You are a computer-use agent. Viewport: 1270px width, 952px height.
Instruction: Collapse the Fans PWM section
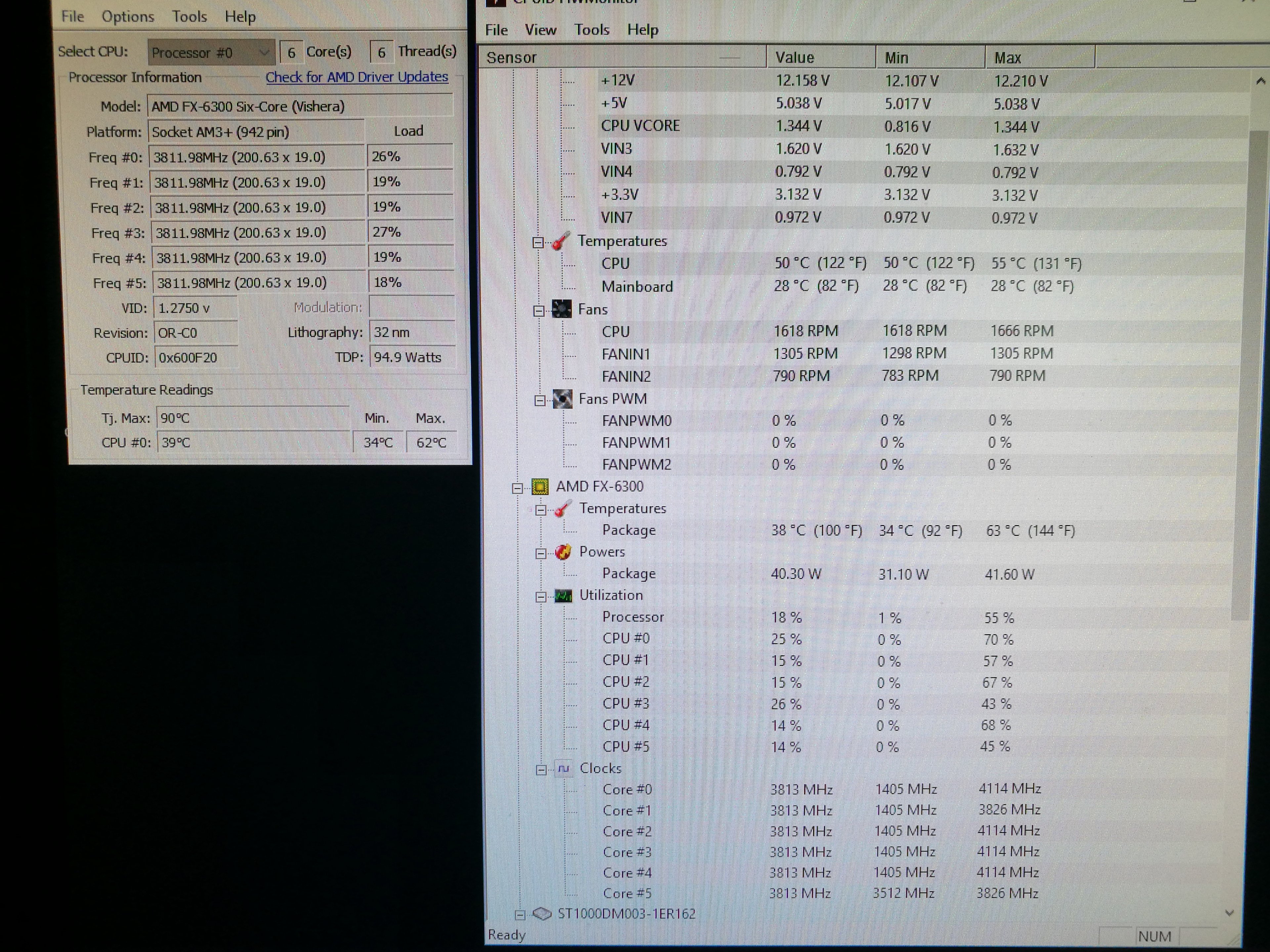point(540,401)
